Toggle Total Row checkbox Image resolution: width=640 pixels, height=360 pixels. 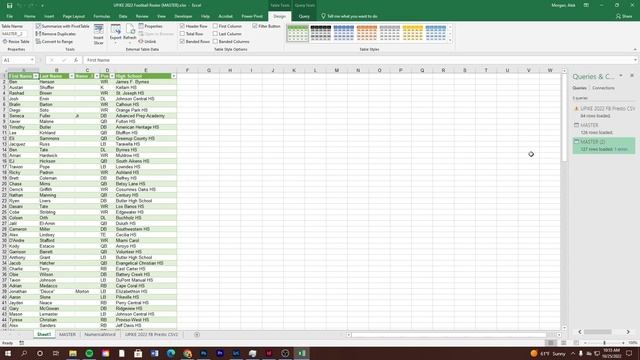click(x=182, y=34)
